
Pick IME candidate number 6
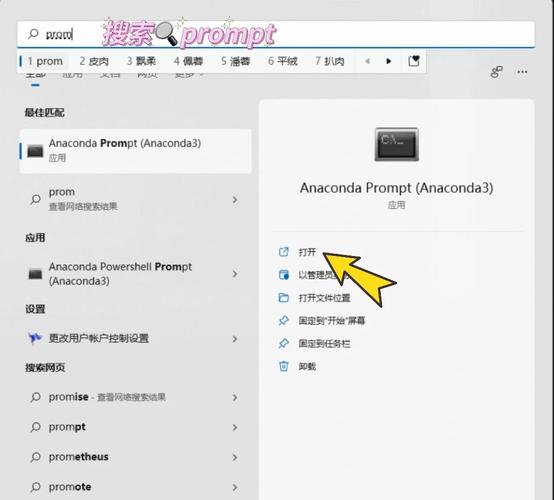283,61
